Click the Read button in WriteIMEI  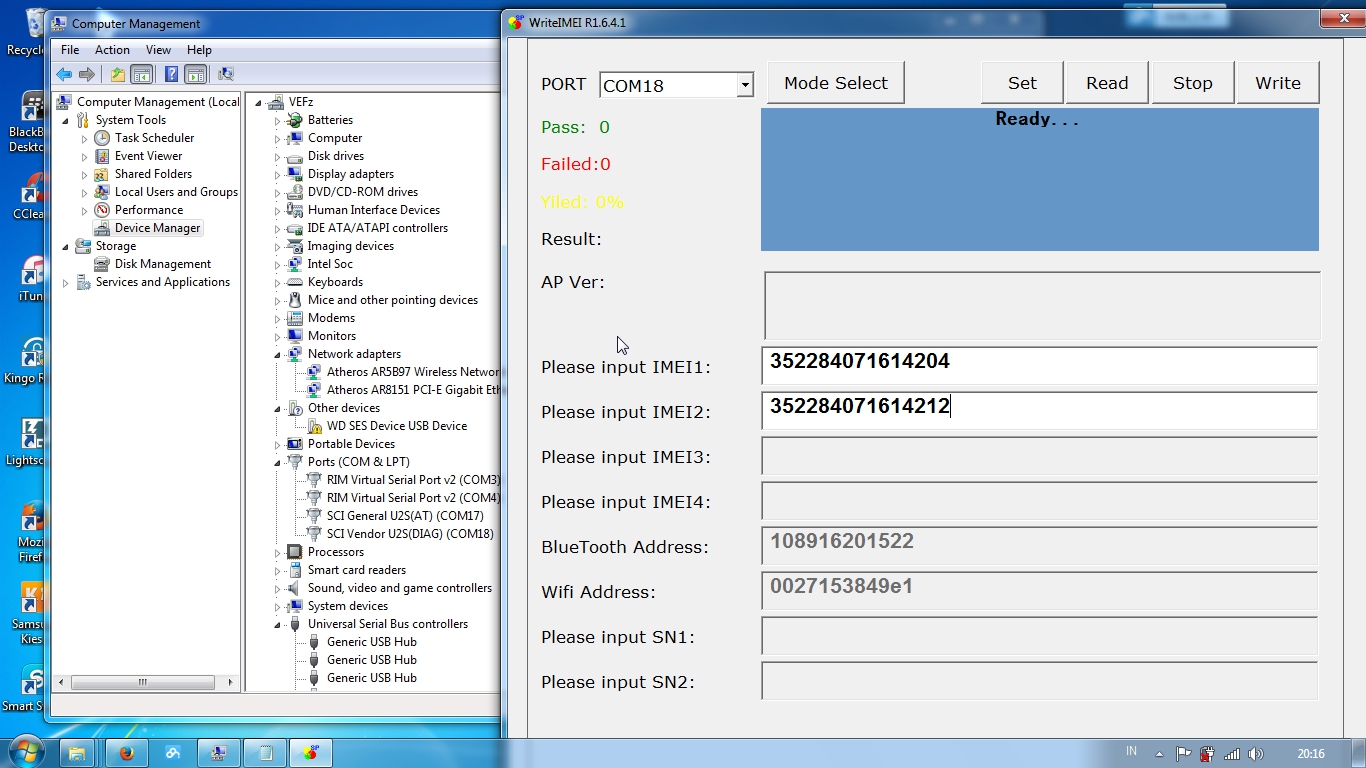[1107, 83]
